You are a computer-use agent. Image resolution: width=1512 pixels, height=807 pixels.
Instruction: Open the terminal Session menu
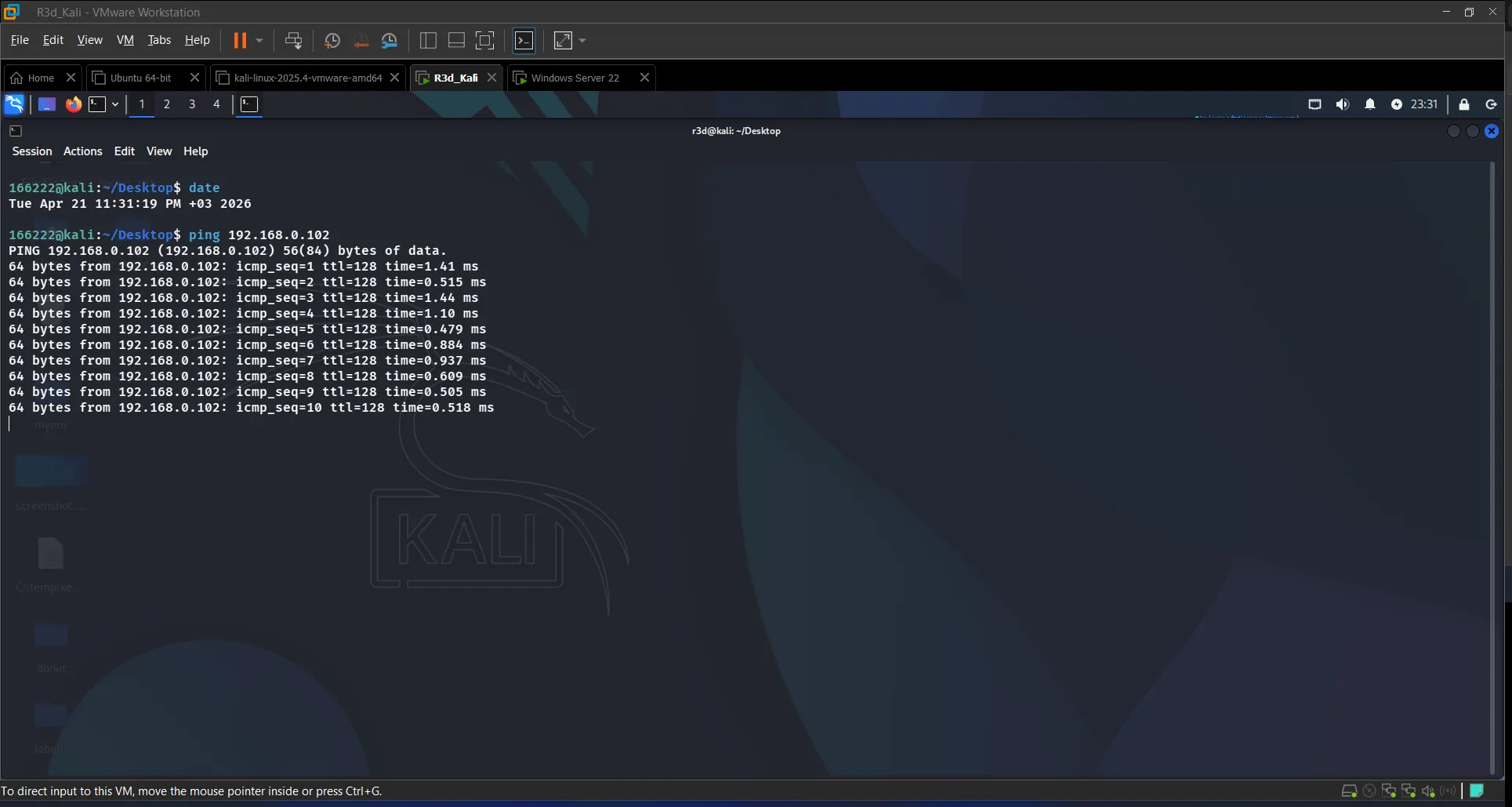[x=32, y=151]
